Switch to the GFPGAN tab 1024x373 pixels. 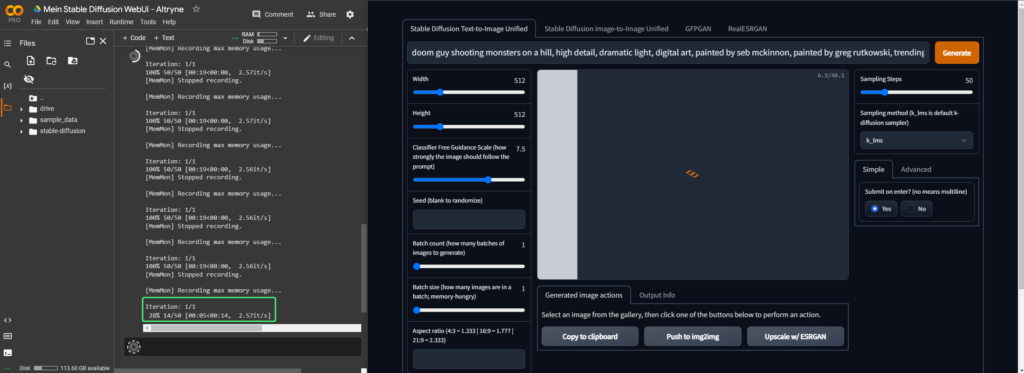pos(697,29)
